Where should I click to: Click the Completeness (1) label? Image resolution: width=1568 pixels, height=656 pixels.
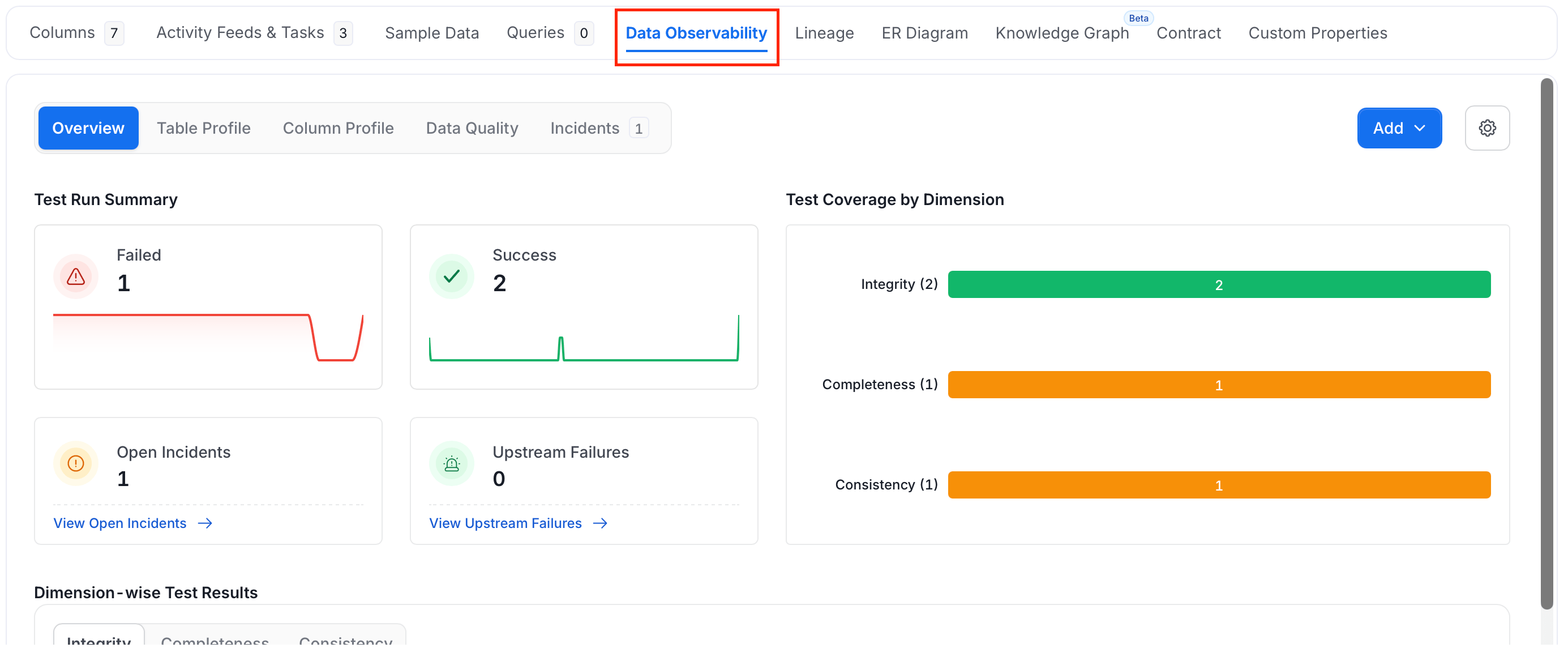[880, 384]
